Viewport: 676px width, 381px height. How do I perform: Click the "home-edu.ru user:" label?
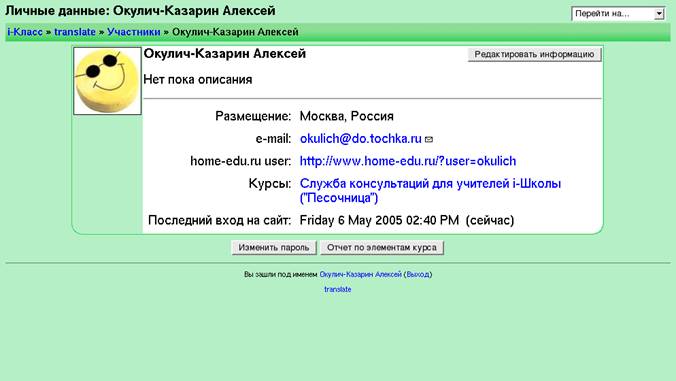(x=241, y=161)
